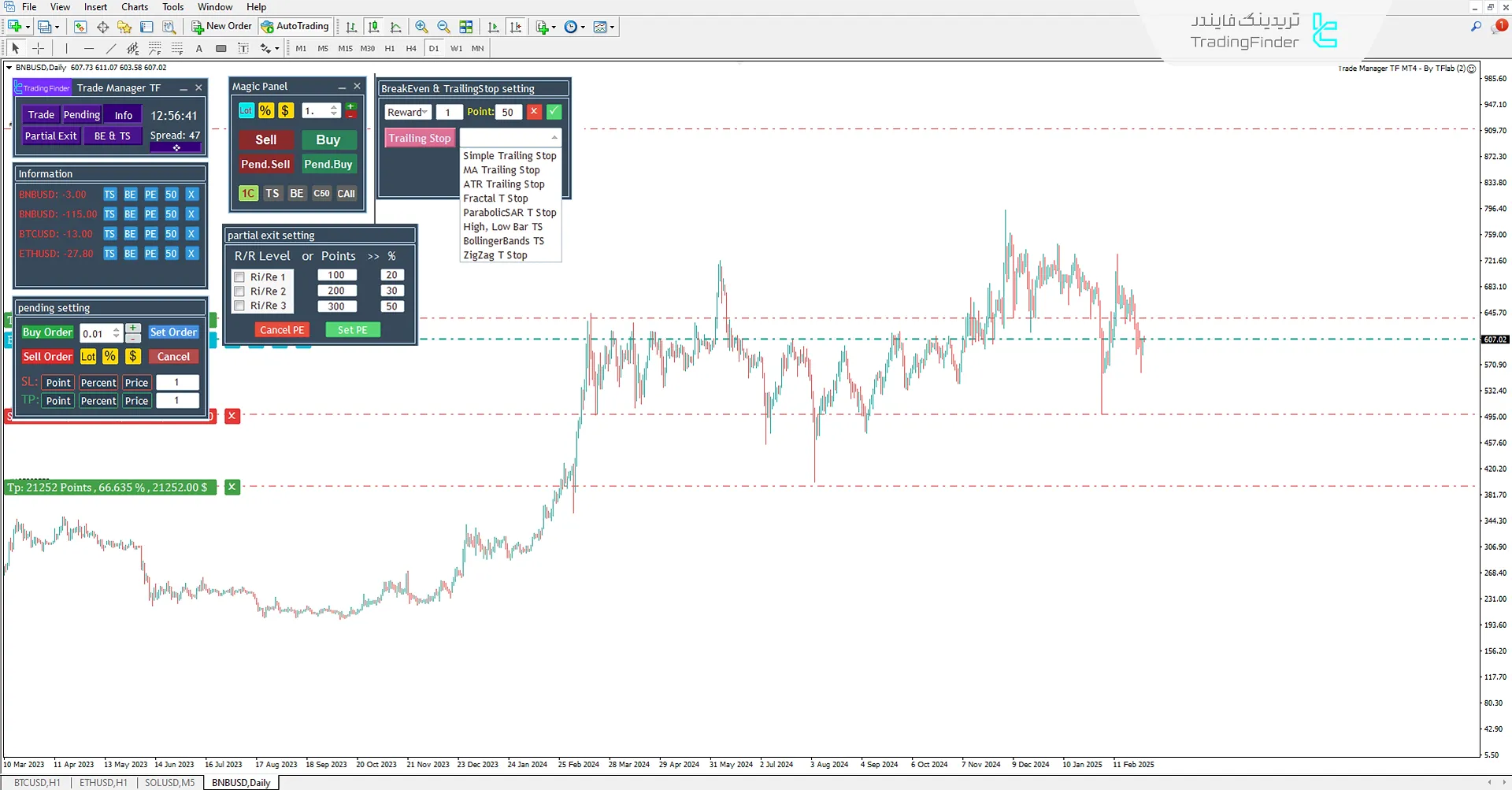
Task: Enable AutoTrading from the toolbar
Action: pos(295,26)
